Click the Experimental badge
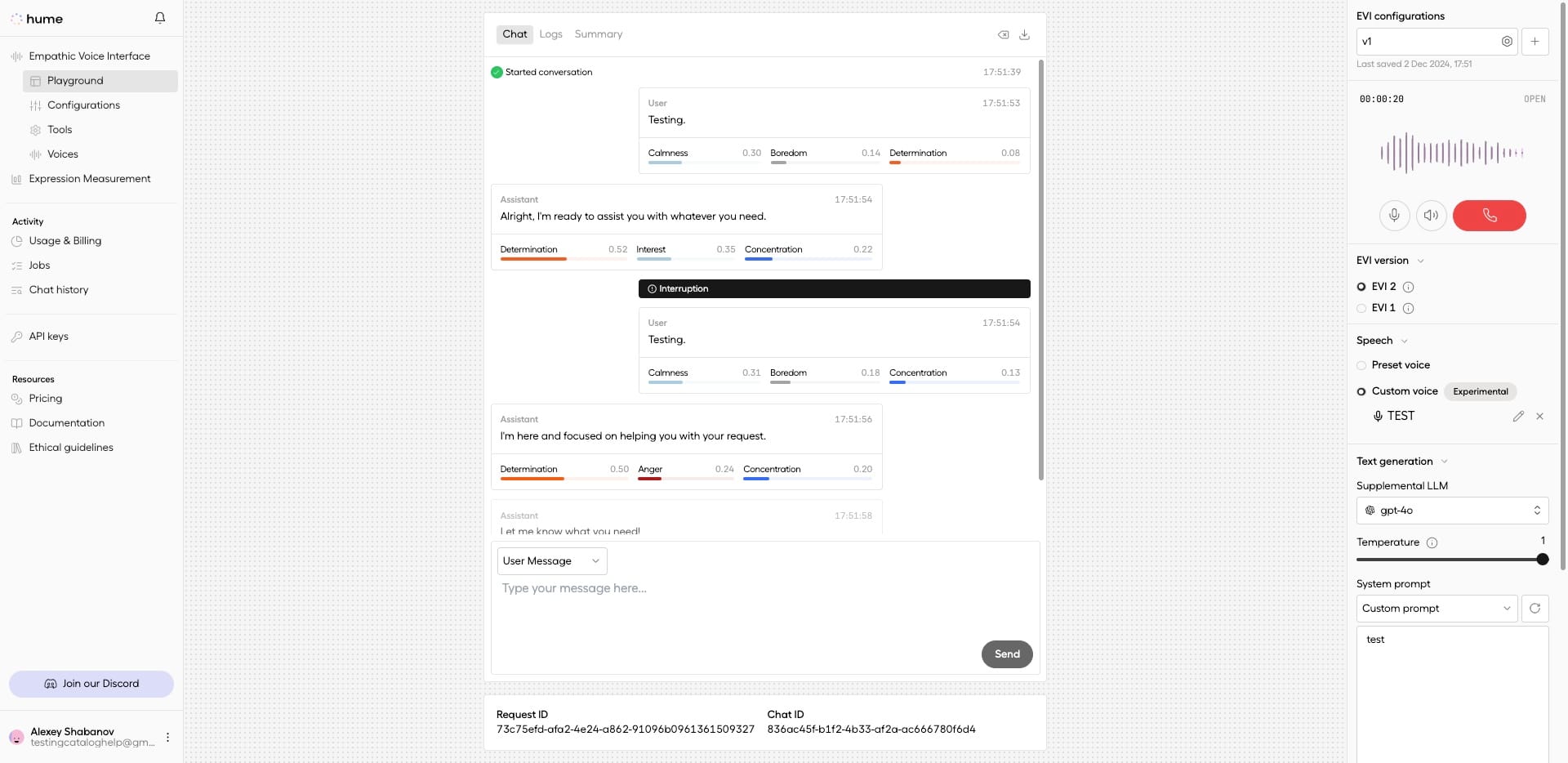1568x763 pixels. pyautogui.click(x=1480, y=391)
